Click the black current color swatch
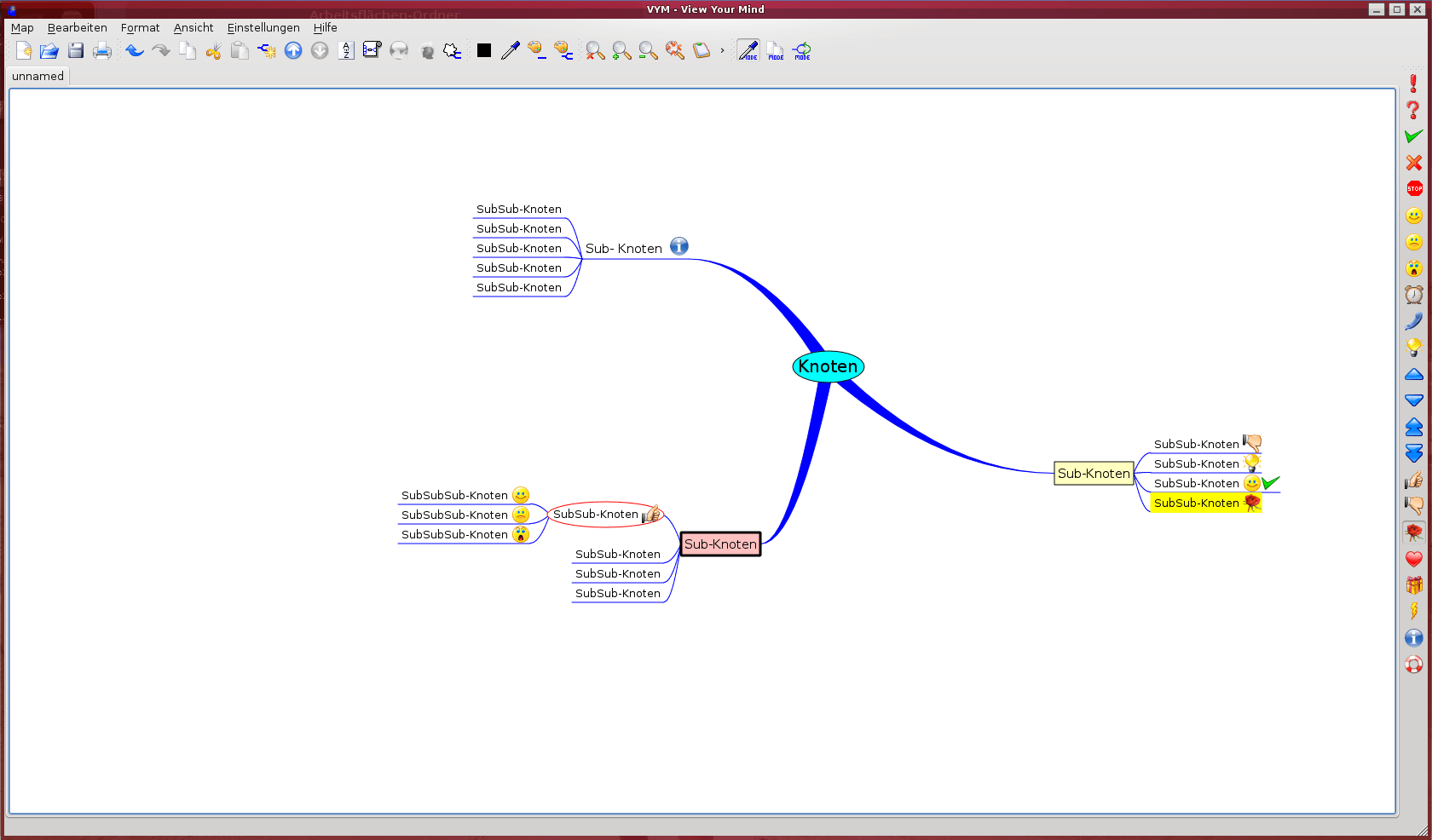The height and width of the screenshot is (840, 1432). pos(484,51)
